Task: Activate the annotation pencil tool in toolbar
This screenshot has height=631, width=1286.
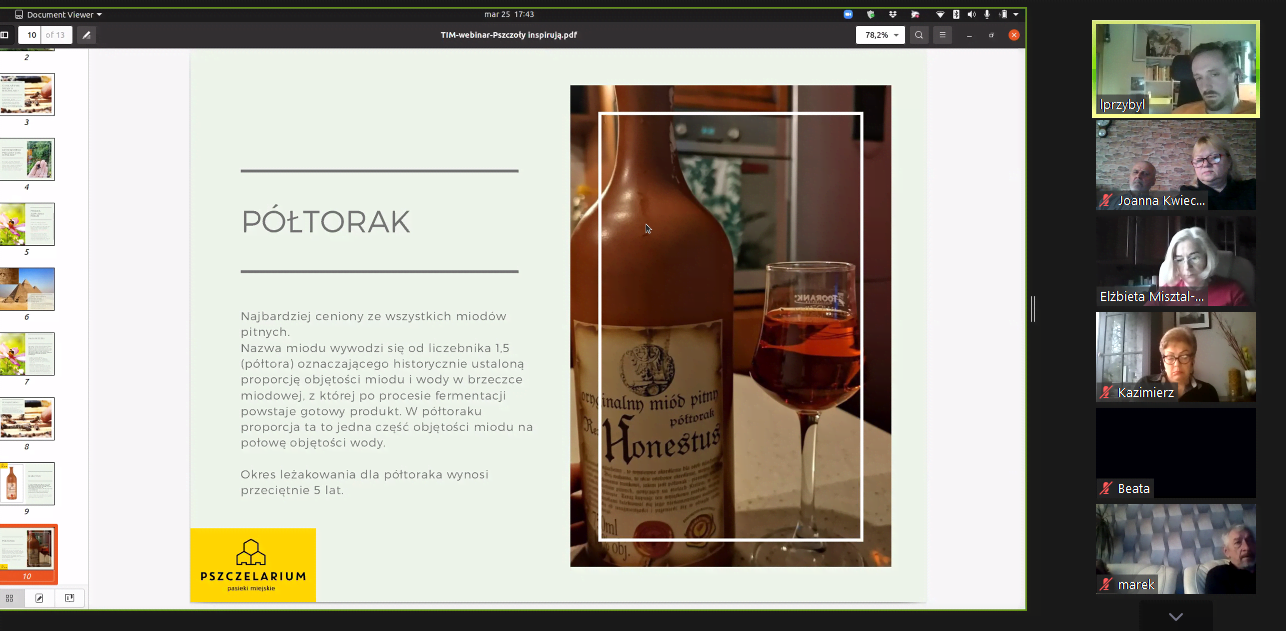Action: coord(87,35)
